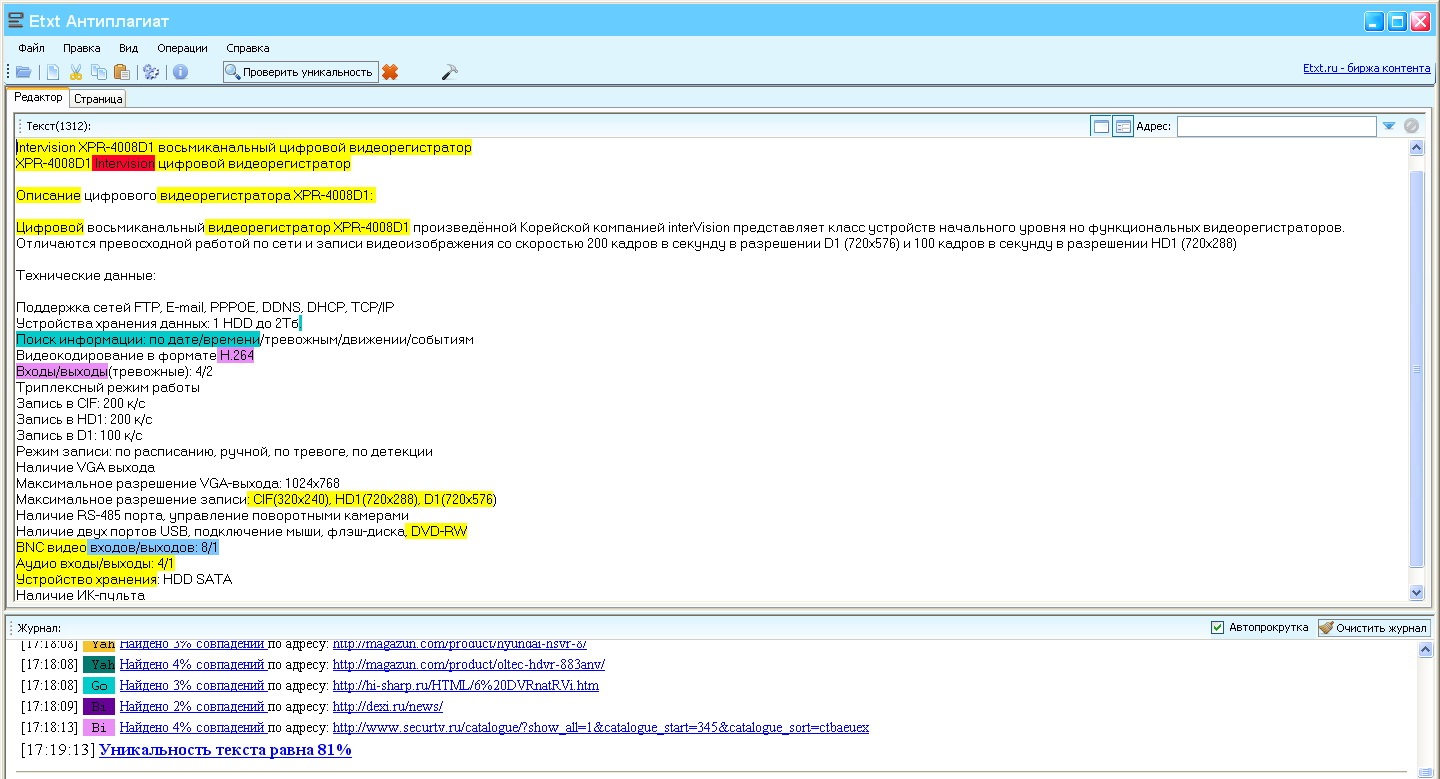Click the red-highlighted word Intervision
The image size is (1440, 779).
click(124, 163)
